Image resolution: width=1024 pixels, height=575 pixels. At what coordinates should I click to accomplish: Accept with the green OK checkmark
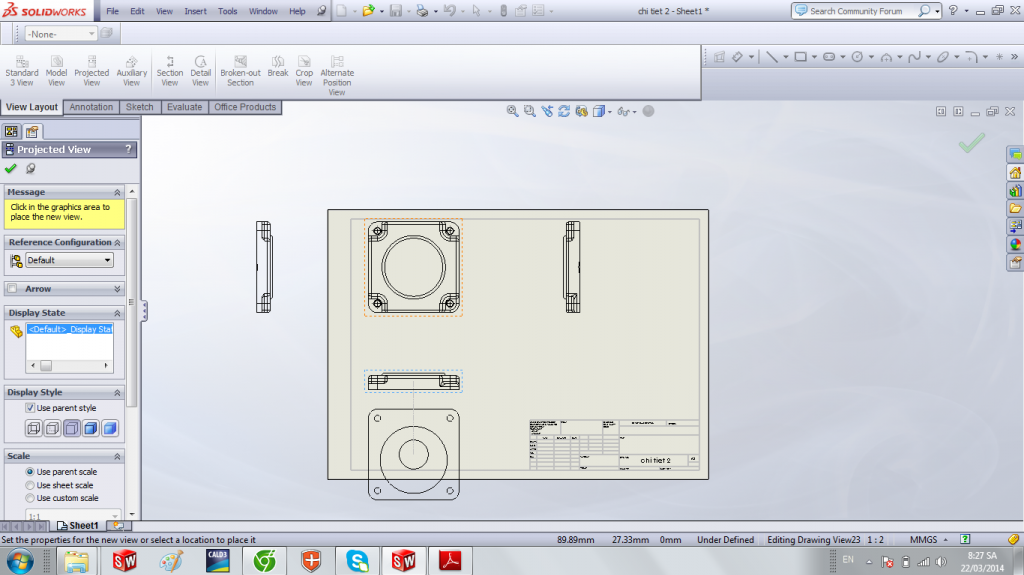10,169
